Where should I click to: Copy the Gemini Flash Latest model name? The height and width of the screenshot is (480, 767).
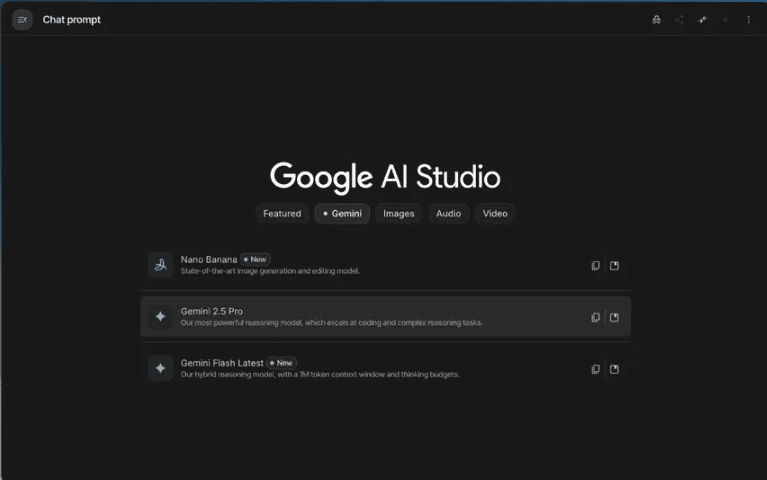595,369
